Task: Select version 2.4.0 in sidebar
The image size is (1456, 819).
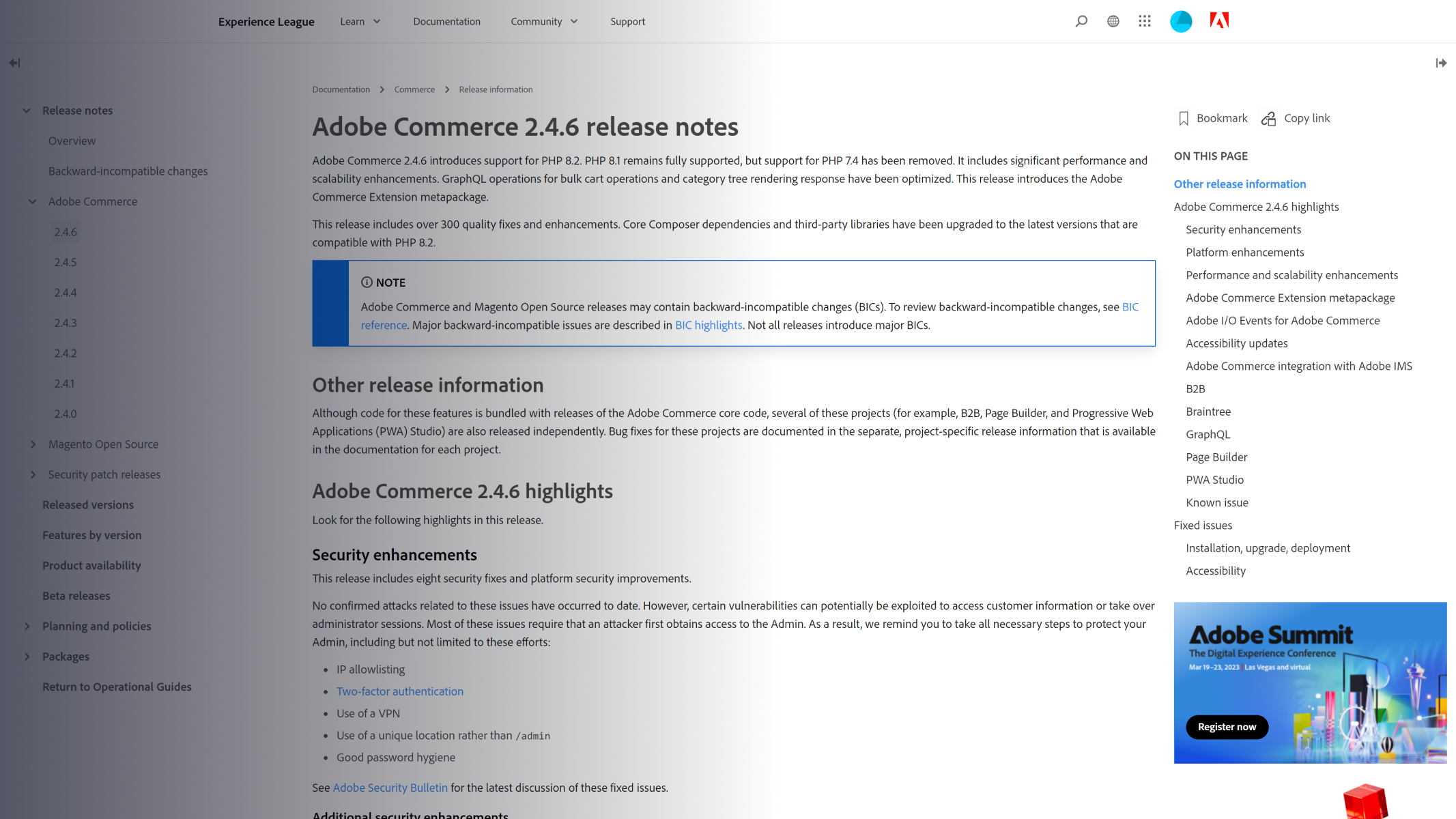Action: point(66,414)
